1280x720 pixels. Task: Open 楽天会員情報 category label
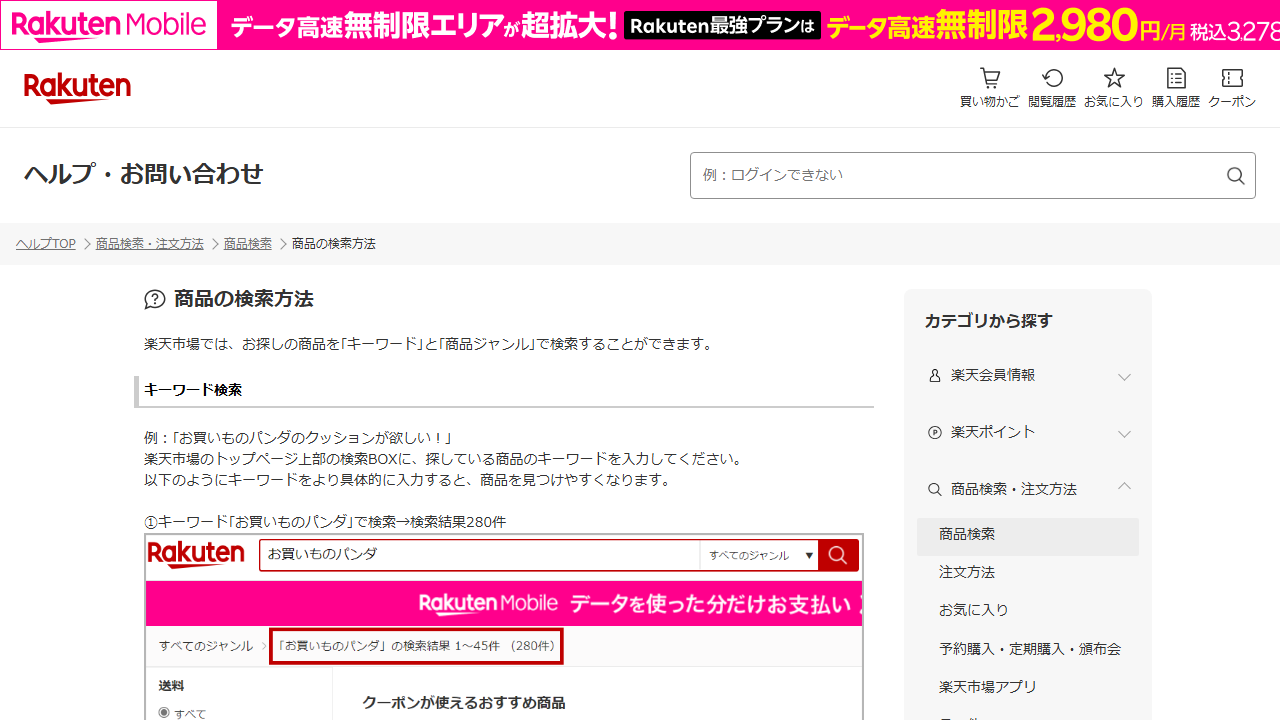point(993,376)
